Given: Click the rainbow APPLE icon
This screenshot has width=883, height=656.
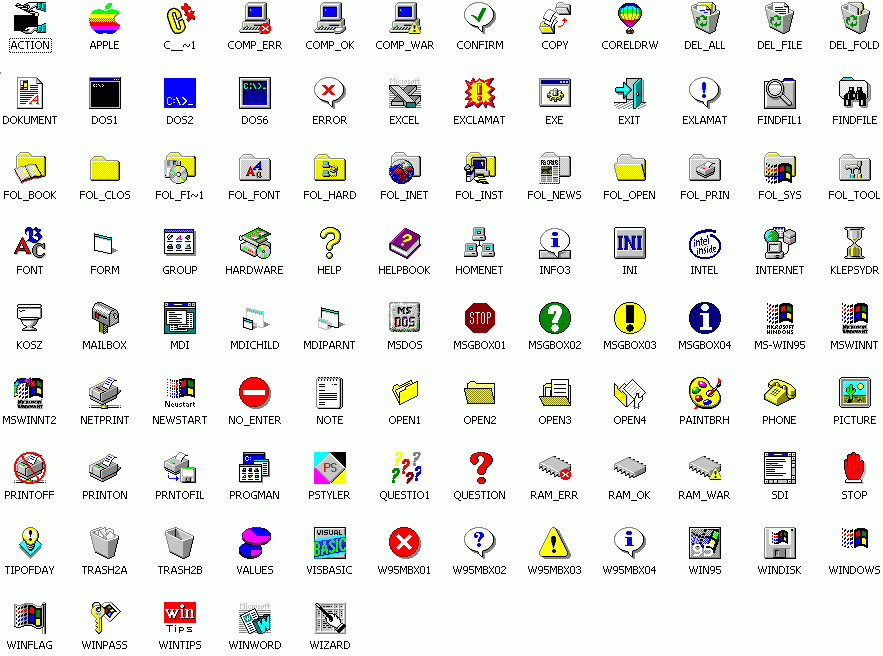Looking at the screenshot, I should 105,17.
